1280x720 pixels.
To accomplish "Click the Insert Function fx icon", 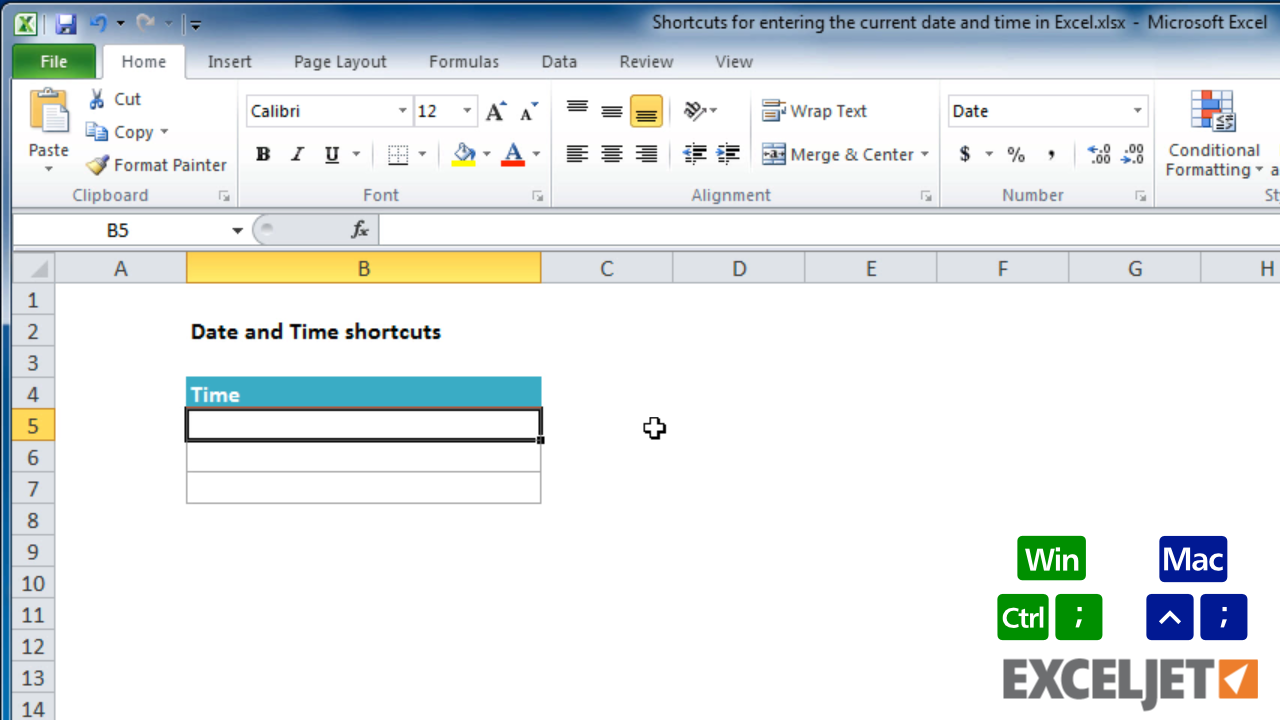I will click(x=360, y=230).
